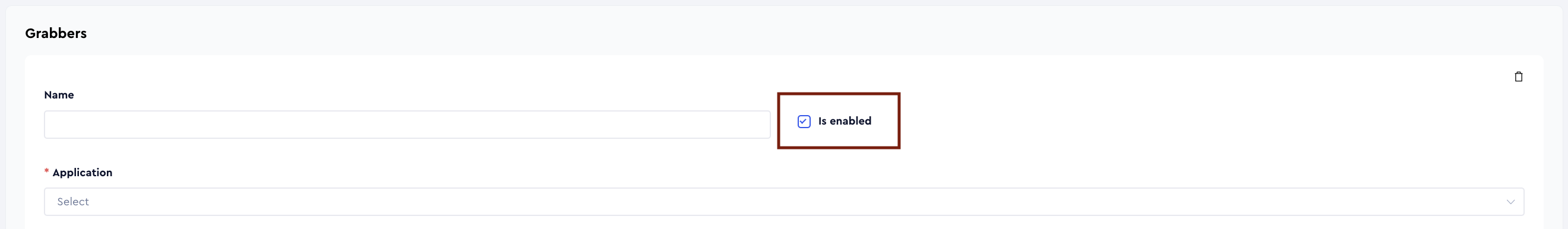
Task: Place the cursor in the empty Name text box
Action: click(407, 124)
